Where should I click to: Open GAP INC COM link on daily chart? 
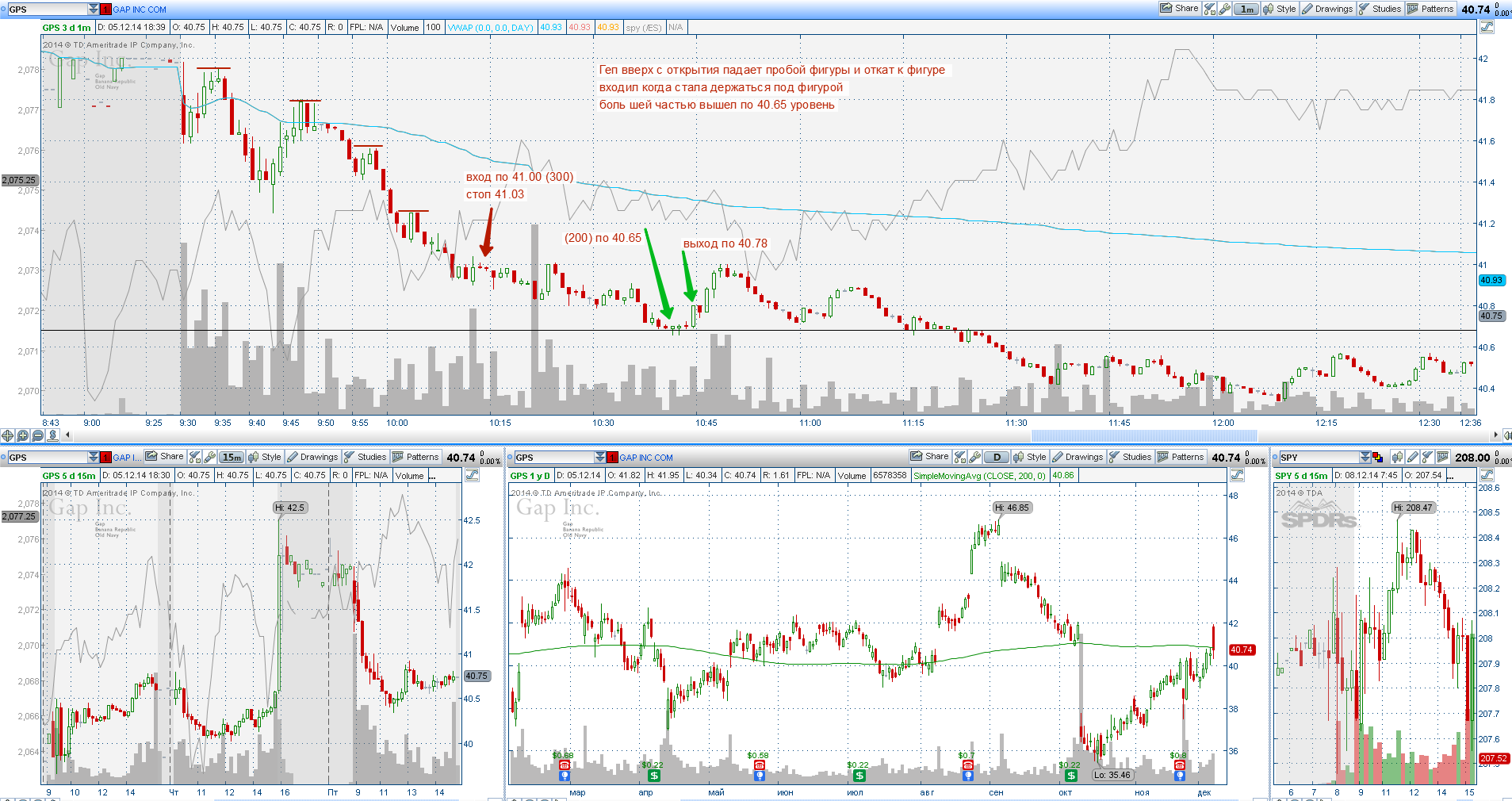646,458
